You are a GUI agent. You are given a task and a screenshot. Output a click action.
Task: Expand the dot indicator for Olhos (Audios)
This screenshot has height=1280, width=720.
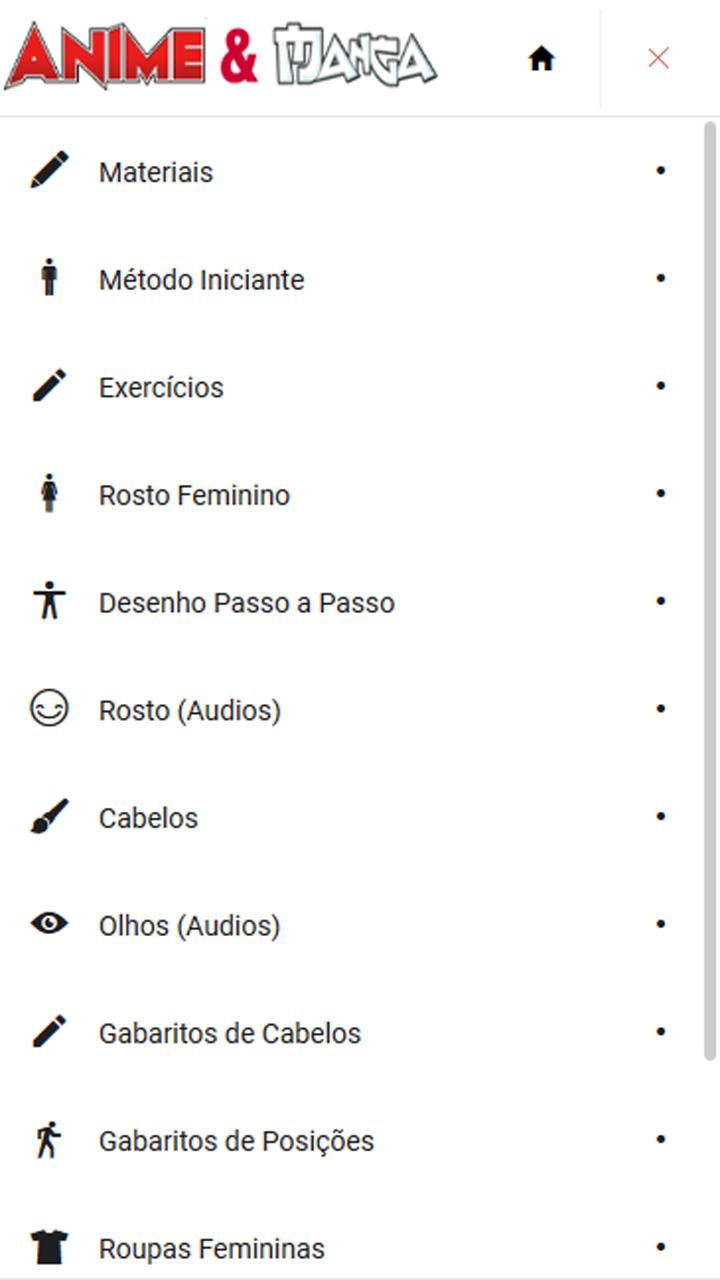[660, 924]
